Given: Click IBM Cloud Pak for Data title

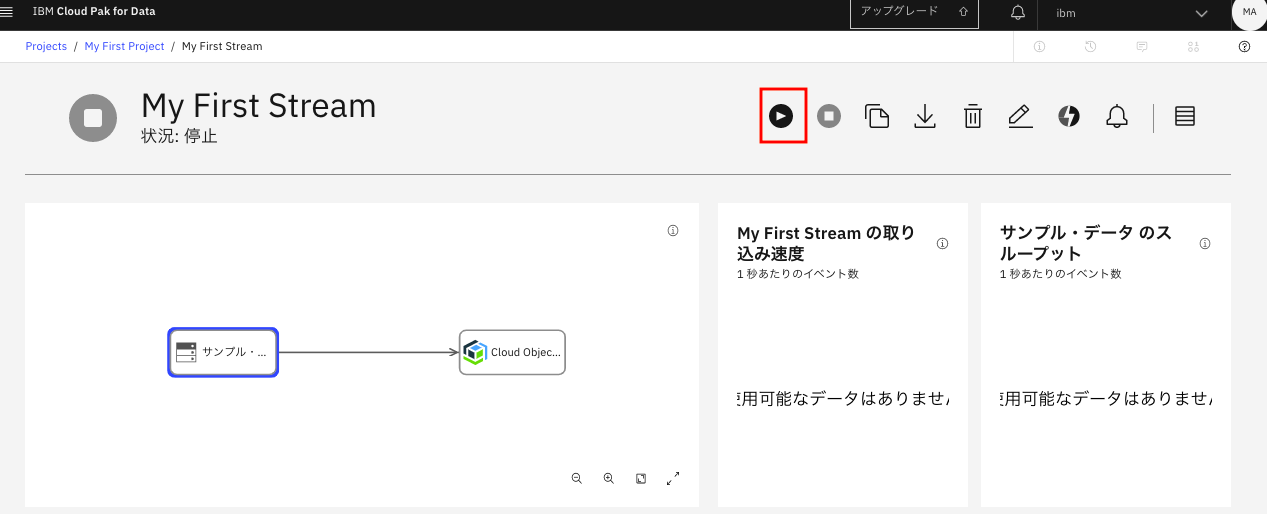Looking at the screenshot, I should 94,12.
